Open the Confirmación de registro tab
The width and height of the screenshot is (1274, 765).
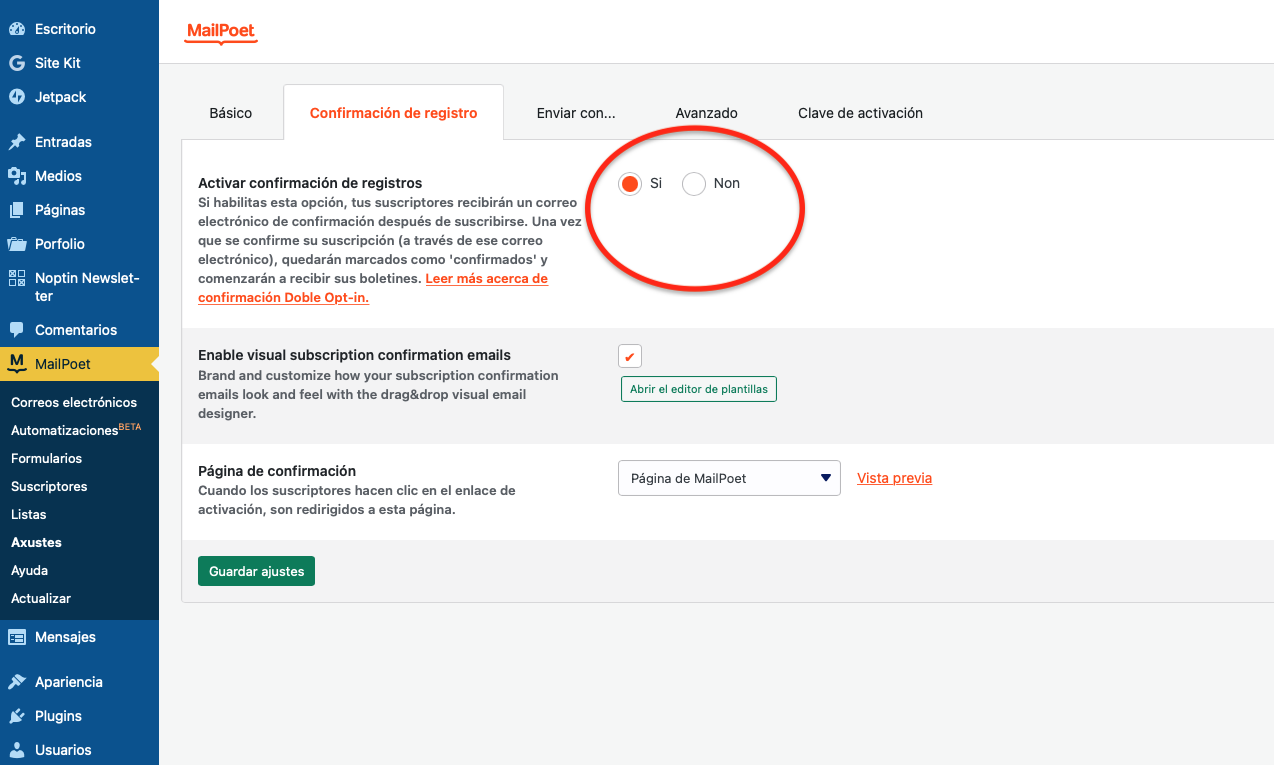(393, 113)
